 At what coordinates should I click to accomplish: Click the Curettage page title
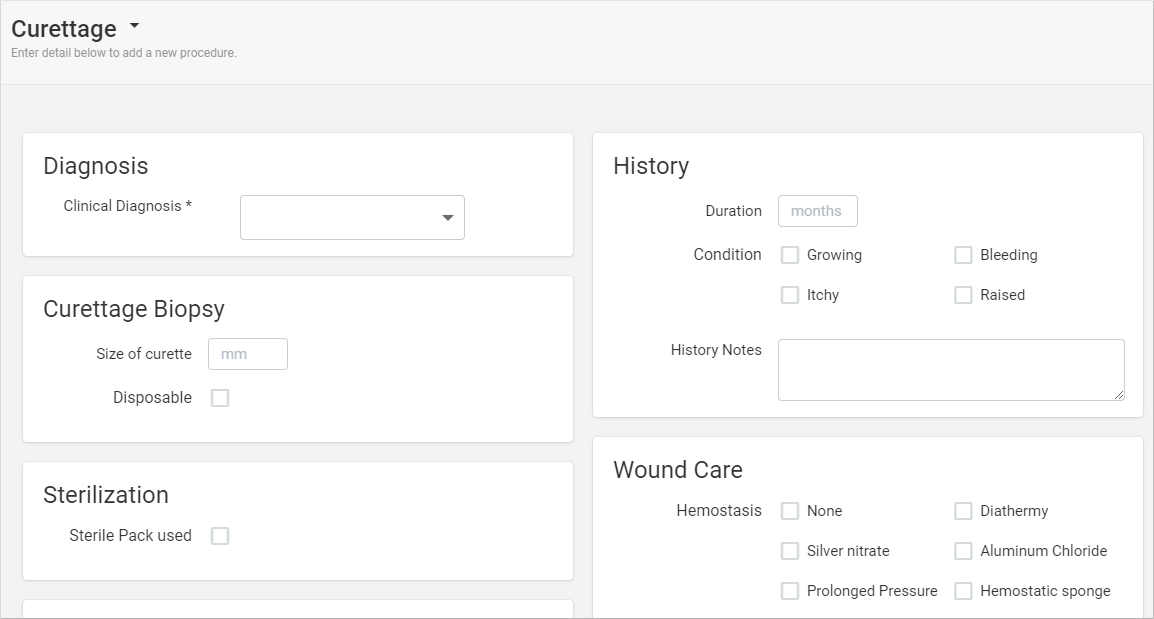(x=64, y=29)
